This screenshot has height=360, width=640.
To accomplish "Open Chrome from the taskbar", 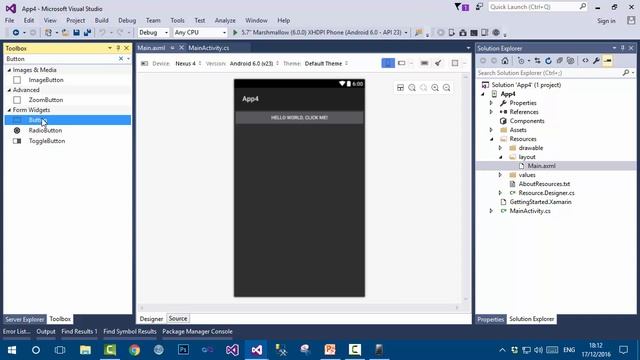I will click(x=134, y=350).
